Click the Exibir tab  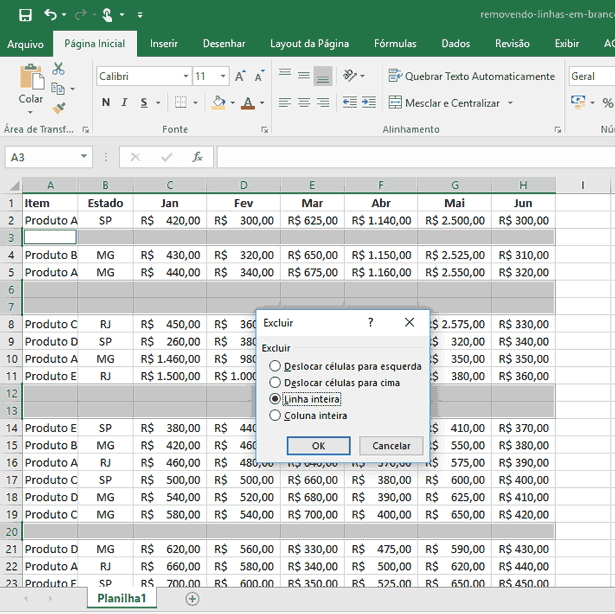(x=567, y=44)
